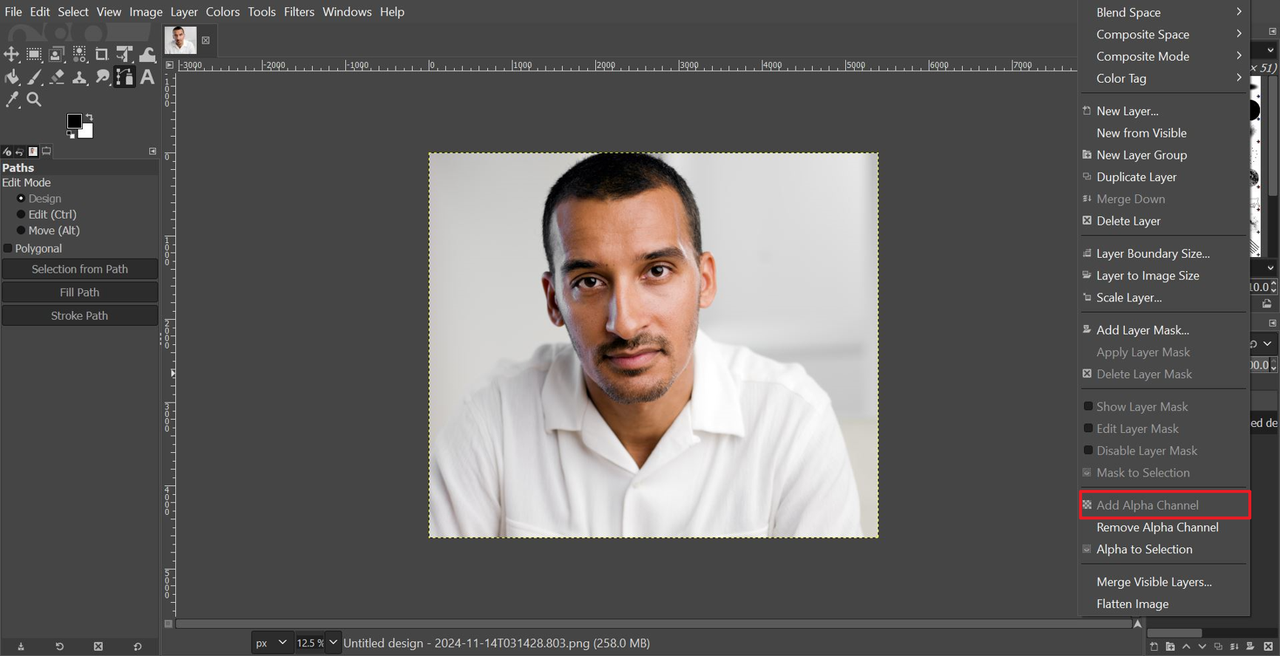Viewport: 1280px width, 656px height.
Task: Select the Eraser tool
Action: (57, 77)
